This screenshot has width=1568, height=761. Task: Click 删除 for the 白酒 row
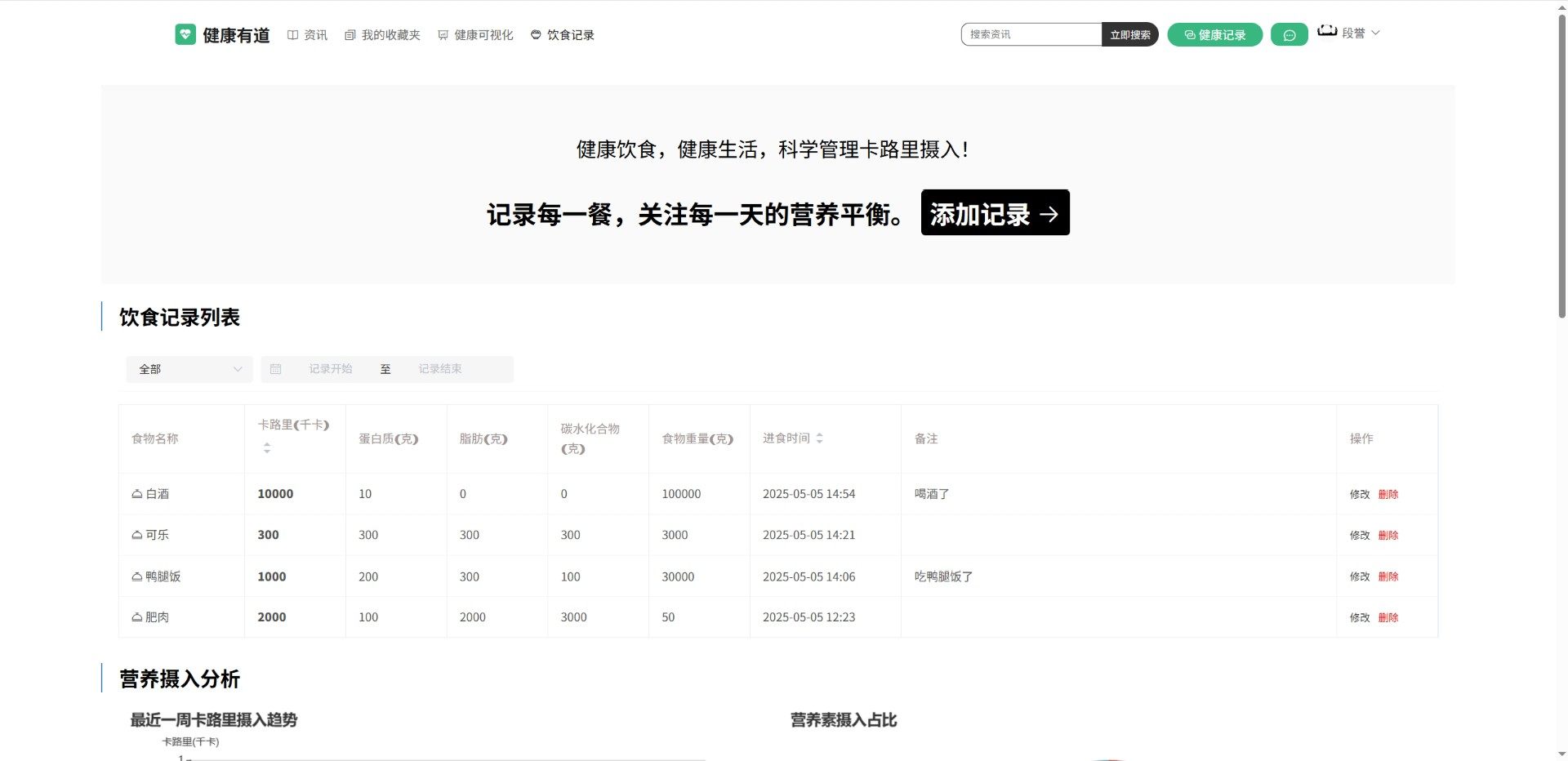point(1388,494)
